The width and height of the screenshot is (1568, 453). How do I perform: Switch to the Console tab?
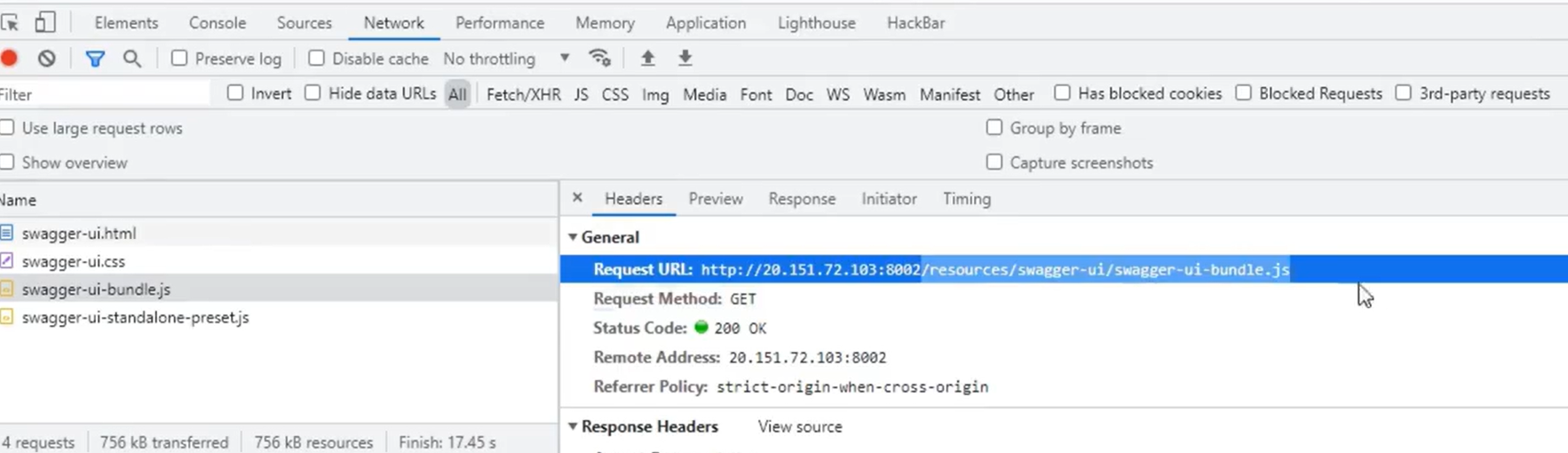coord(218,23)
